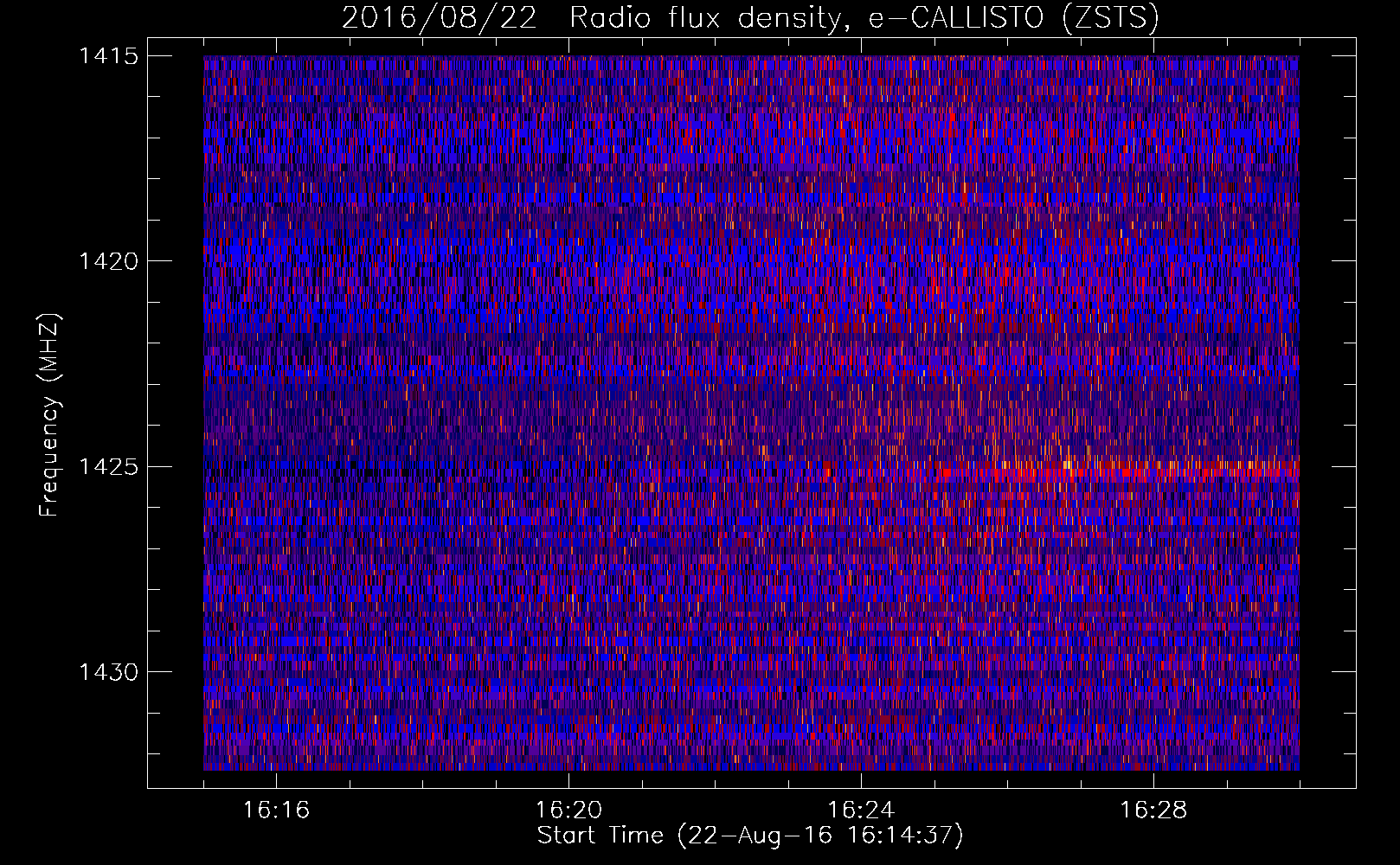The image size is (1400, 865).
Task: Click the 16:16 time tick label
Action: [x=276, y=811]
